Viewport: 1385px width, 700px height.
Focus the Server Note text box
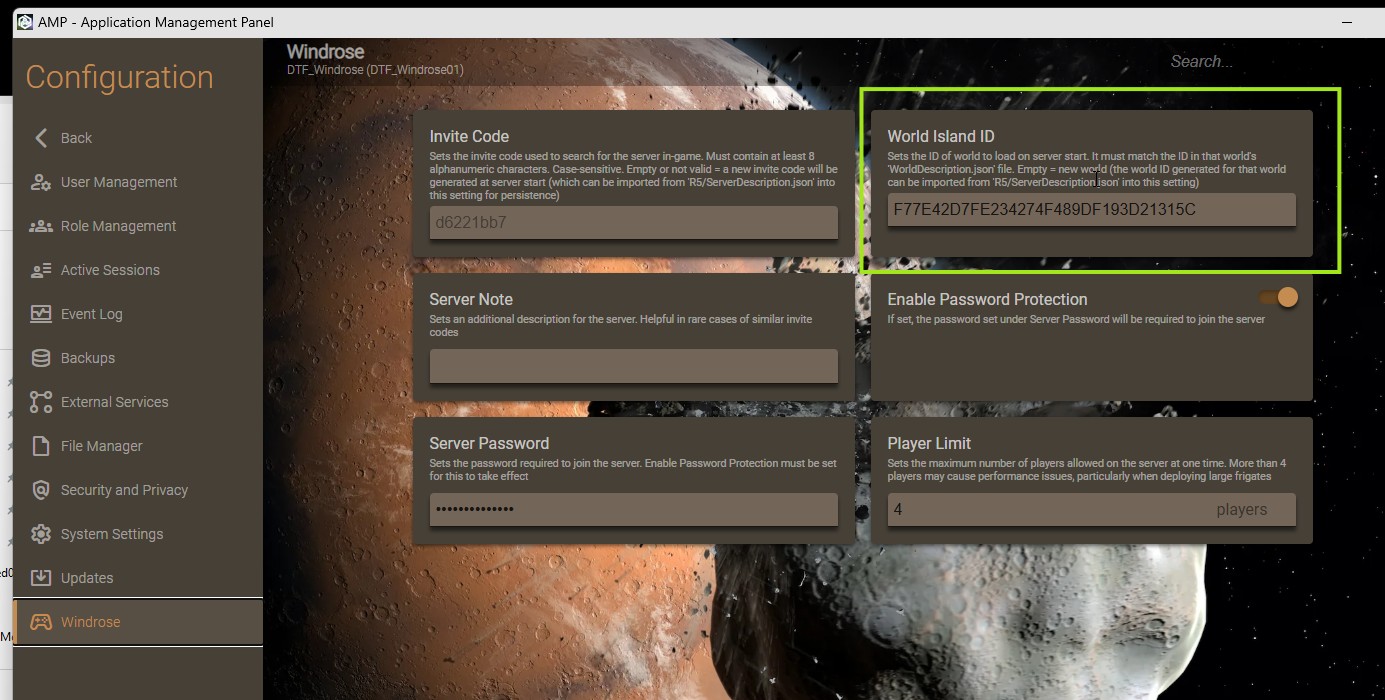coord(633,366)
